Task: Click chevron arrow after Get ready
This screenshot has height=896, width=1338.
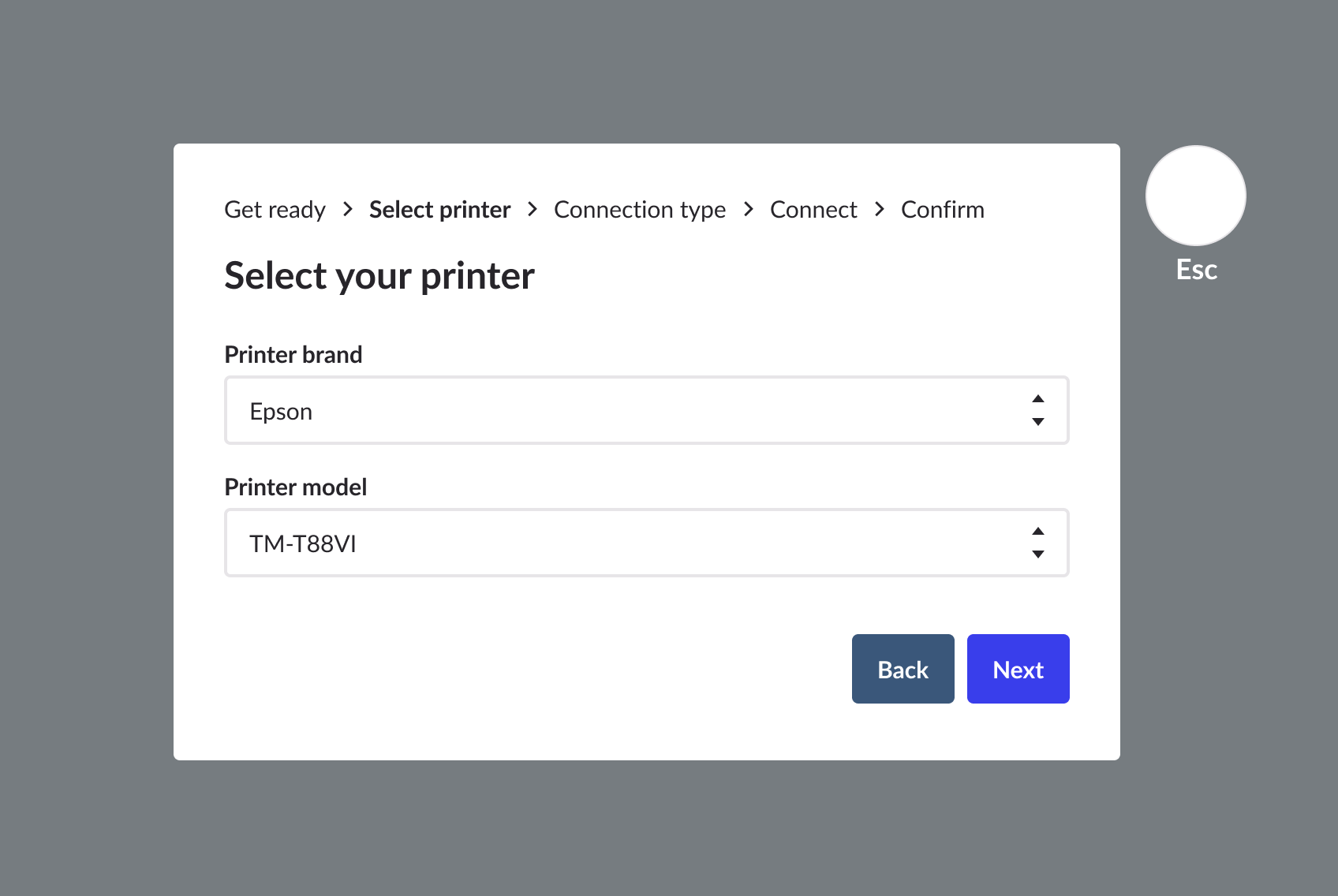Action: [x=347, y=210]
